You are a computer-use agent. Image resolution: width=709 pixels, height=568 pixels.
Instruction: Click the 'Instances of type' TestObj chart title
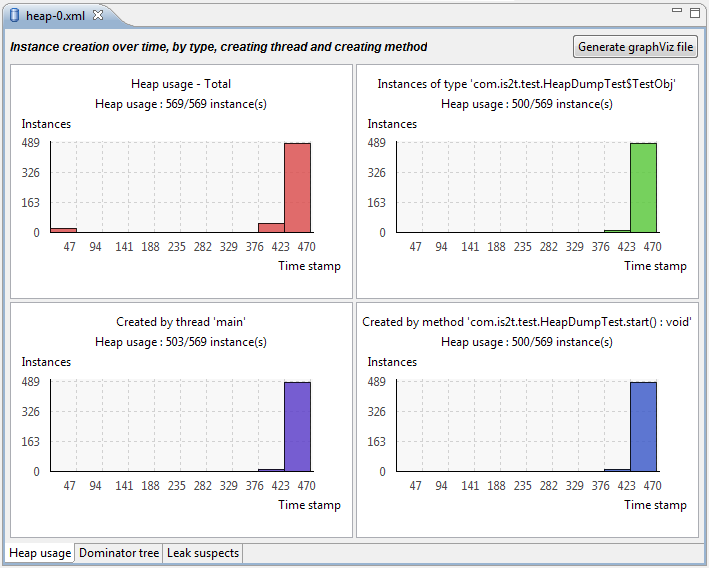click(527, 84)
